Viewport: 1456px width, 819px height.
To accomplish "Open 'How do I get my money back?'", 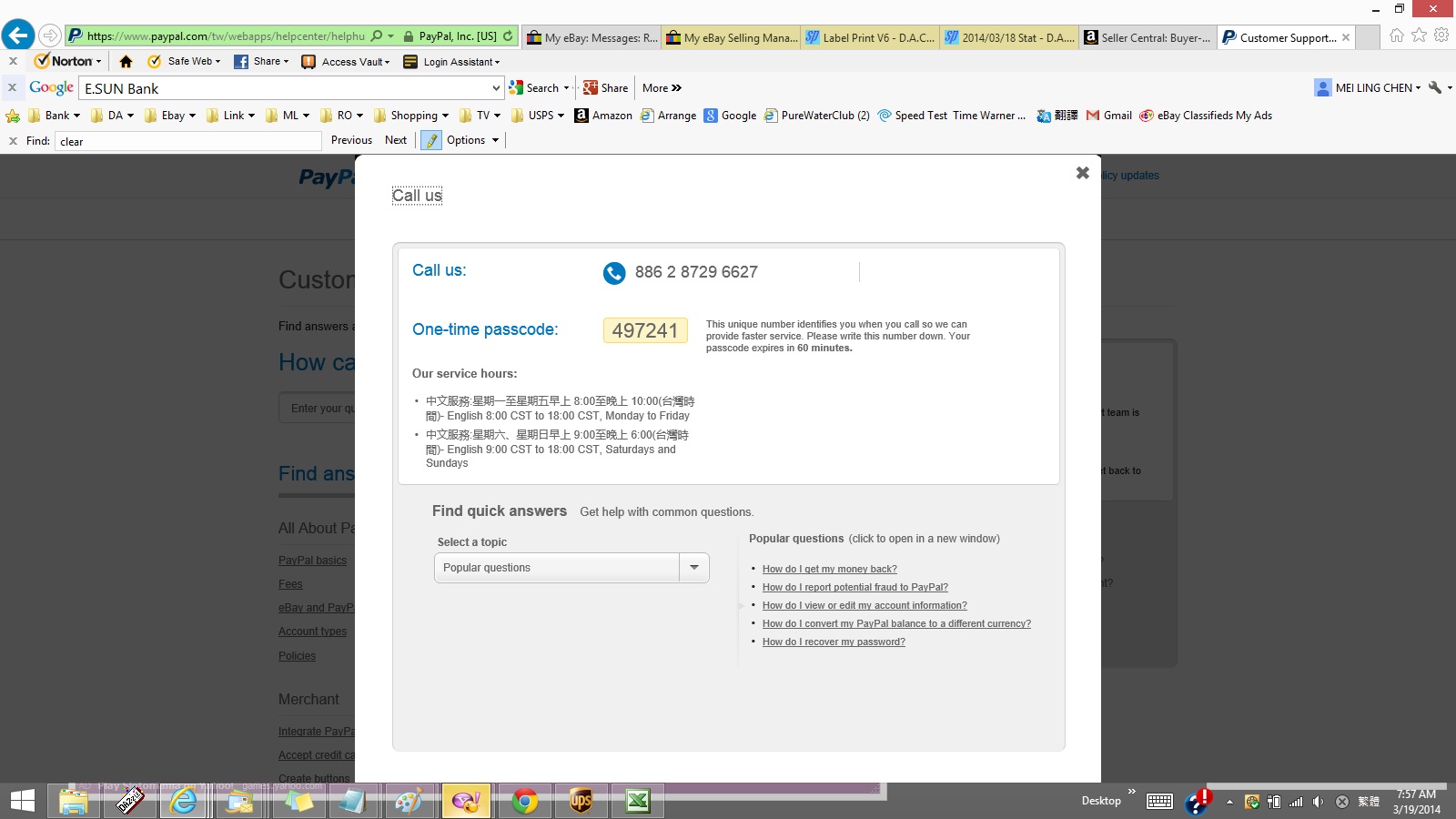I will point(829,569).
